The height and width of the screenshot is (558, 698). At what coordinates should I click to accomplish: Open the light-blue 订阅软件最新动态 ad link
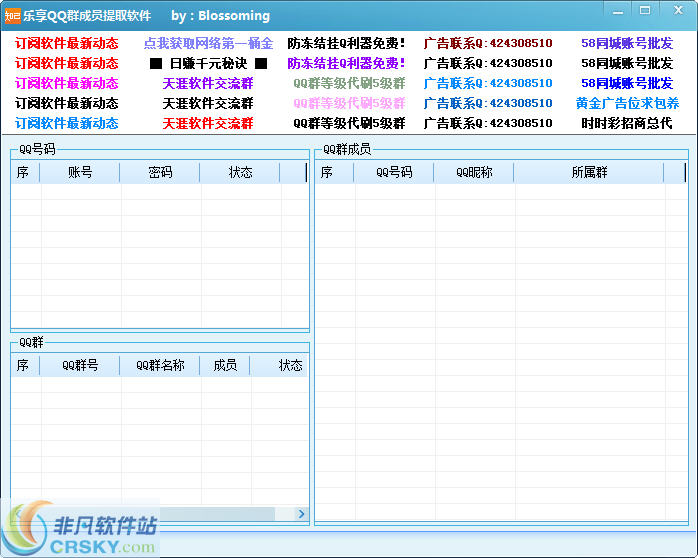click(67, 123)
